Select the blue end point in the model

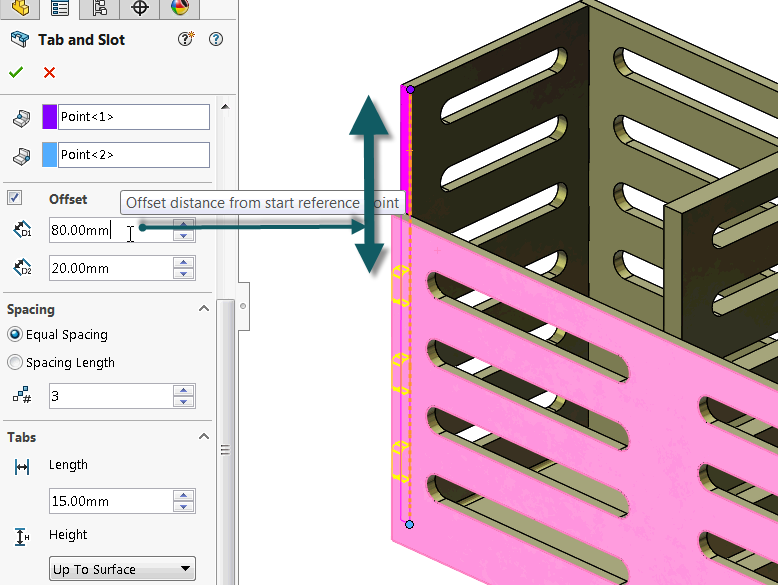point(409,524)
